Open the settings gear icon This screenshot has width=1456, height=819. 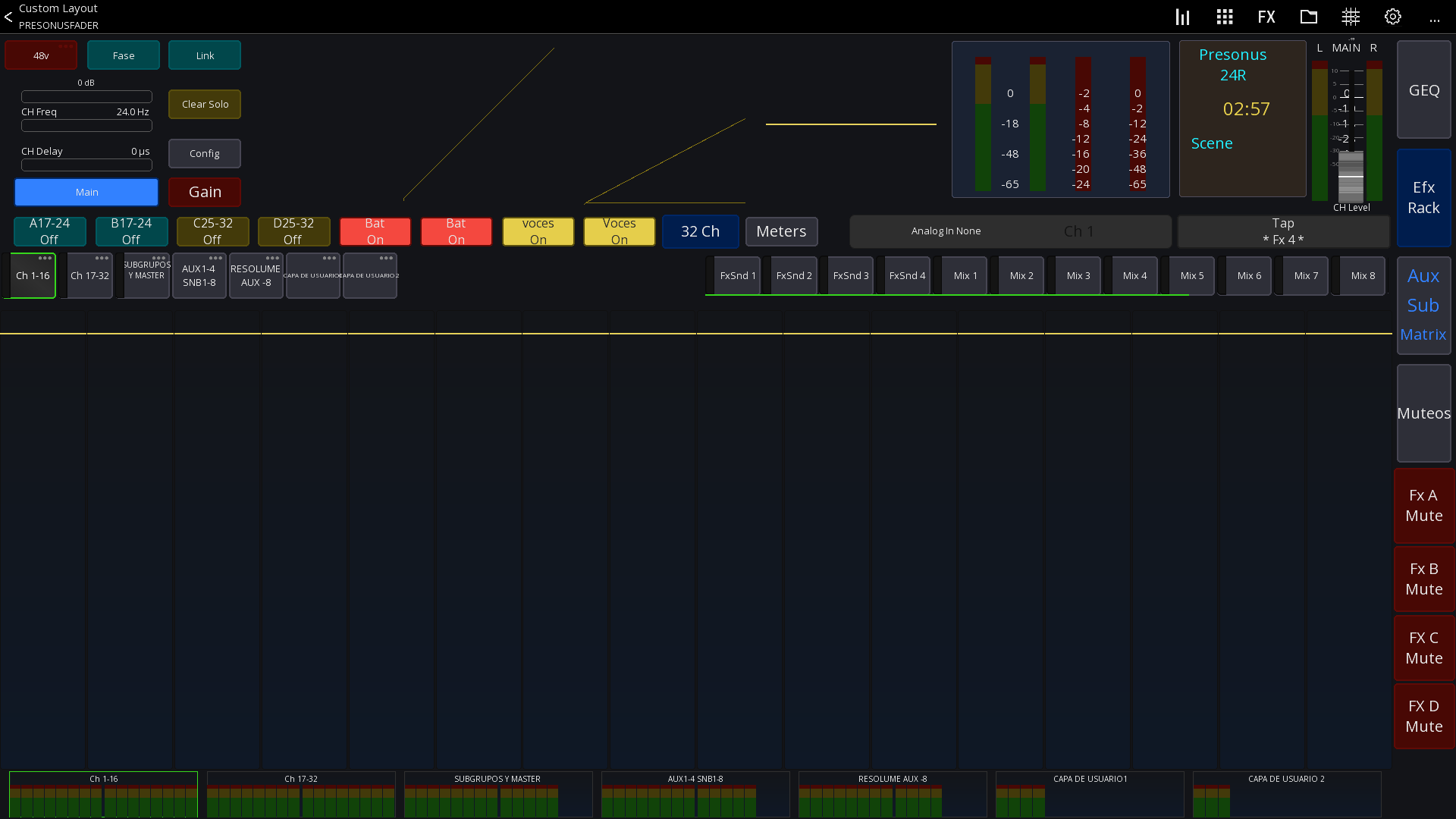(1393, 17)
